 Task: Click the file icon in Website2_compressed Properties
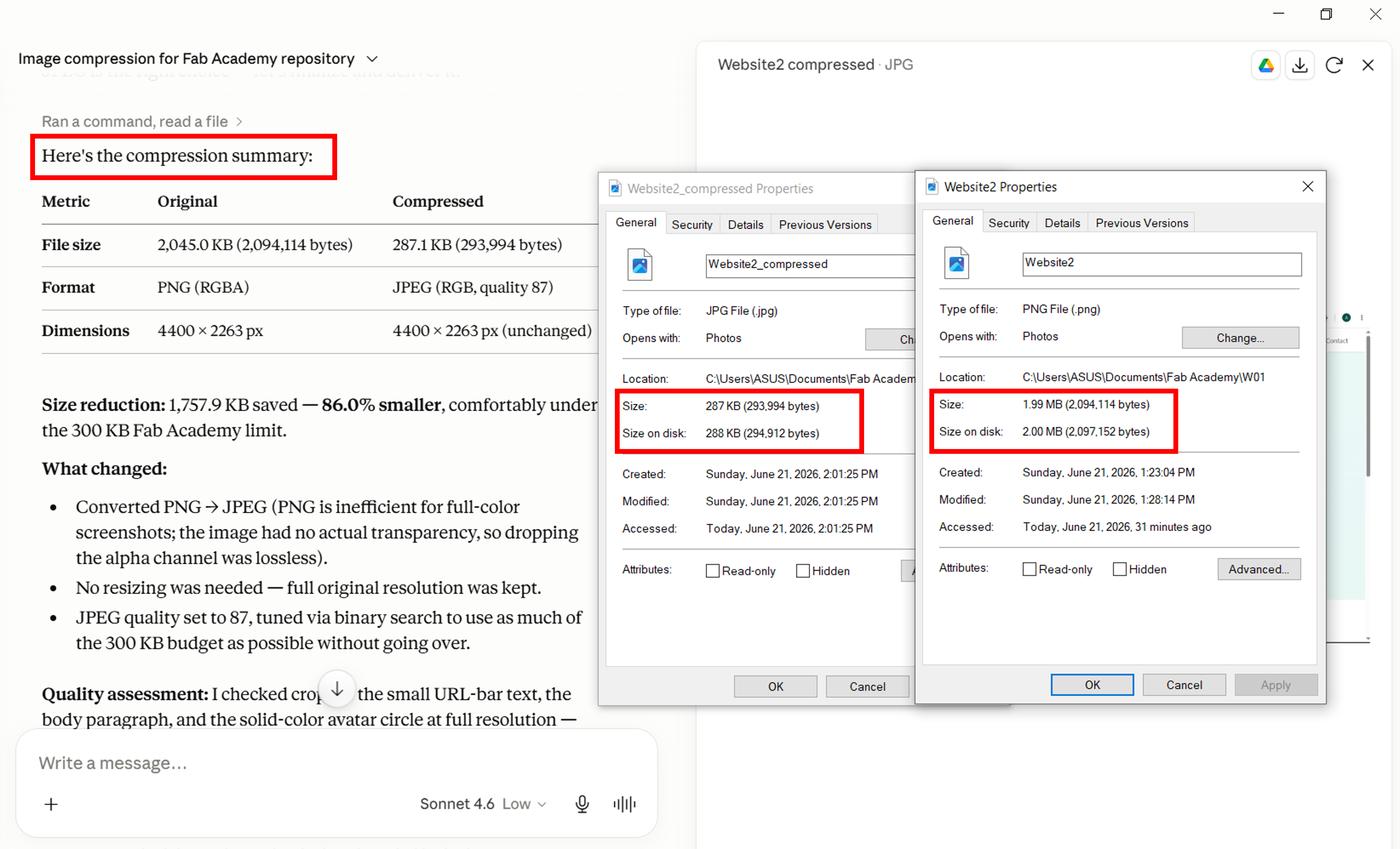click(640, 264)
